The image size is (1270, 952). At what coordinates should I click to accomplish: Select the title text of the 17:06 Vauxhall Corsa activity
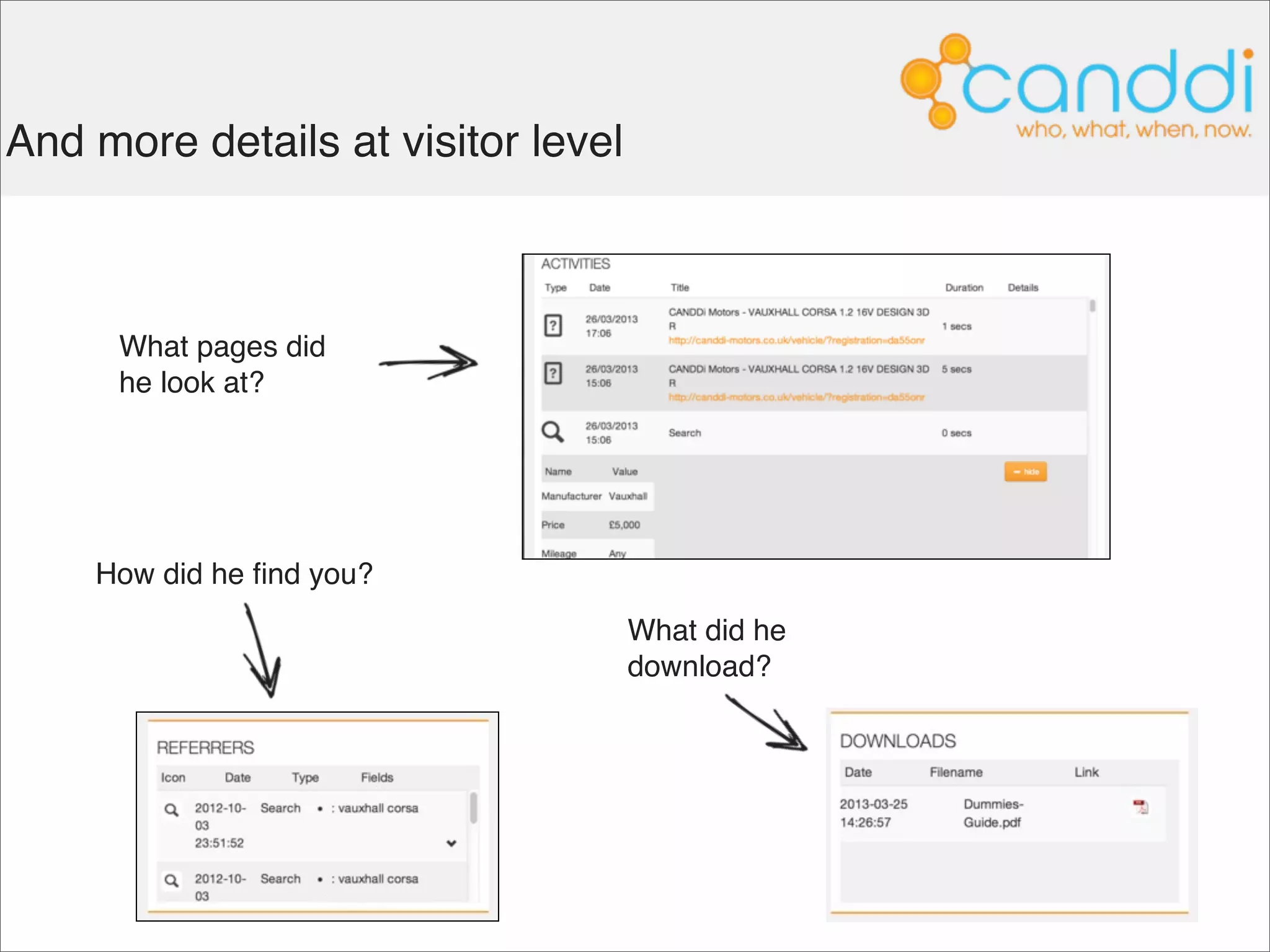click(799, 319)
